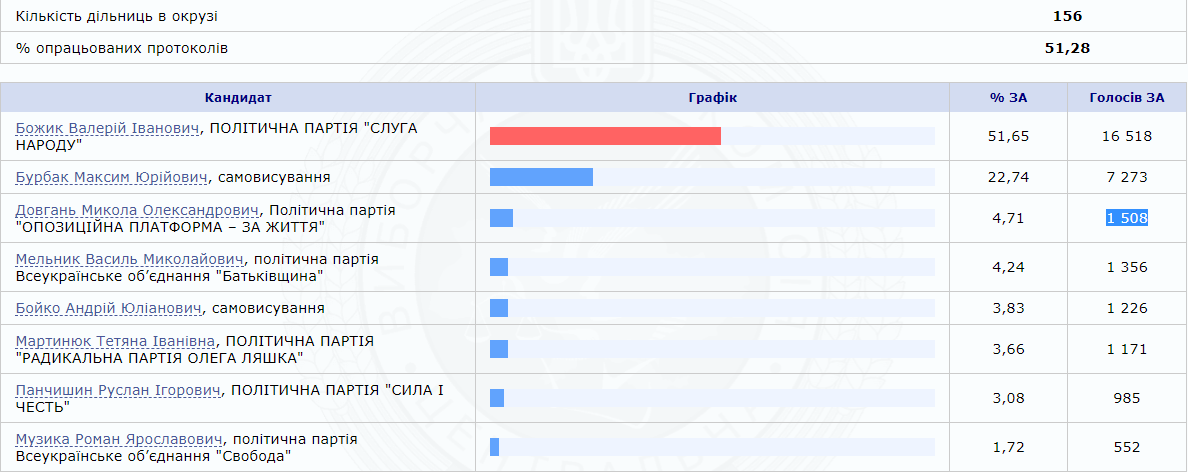This screenshot has height=472, width=1188.
Task: Click the vote count 7 273
Action: pyautogui.click(x=1126, y=177)
